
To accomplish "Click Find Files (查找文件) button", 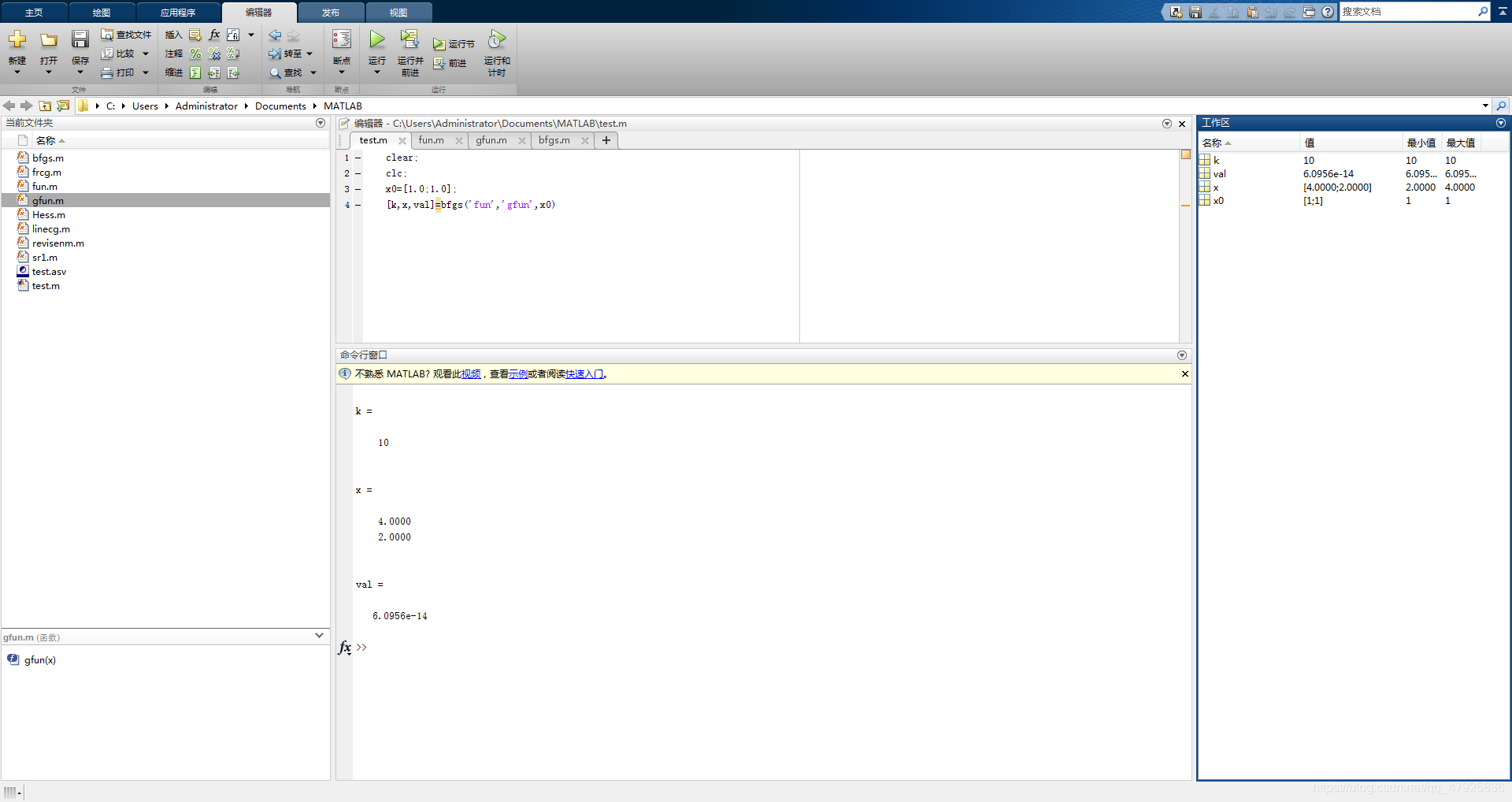I will click(x=126, y=35).
